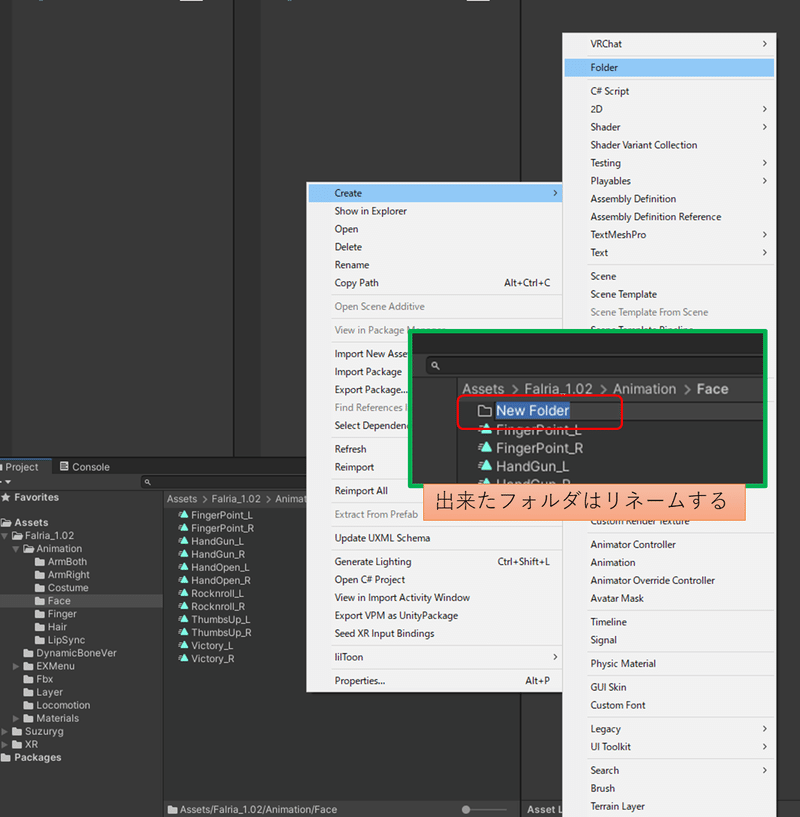This screenshot has width=800, height=817.
Task: Click Assets in the Project breadcrumb
Action: (x=182, y=499)
